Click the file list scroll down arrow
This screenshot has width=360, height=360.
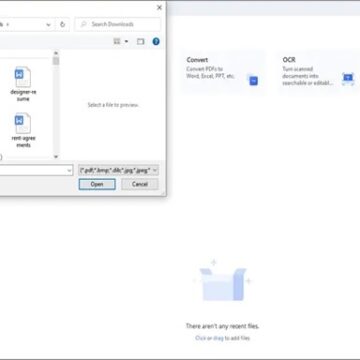pos(56,157)
